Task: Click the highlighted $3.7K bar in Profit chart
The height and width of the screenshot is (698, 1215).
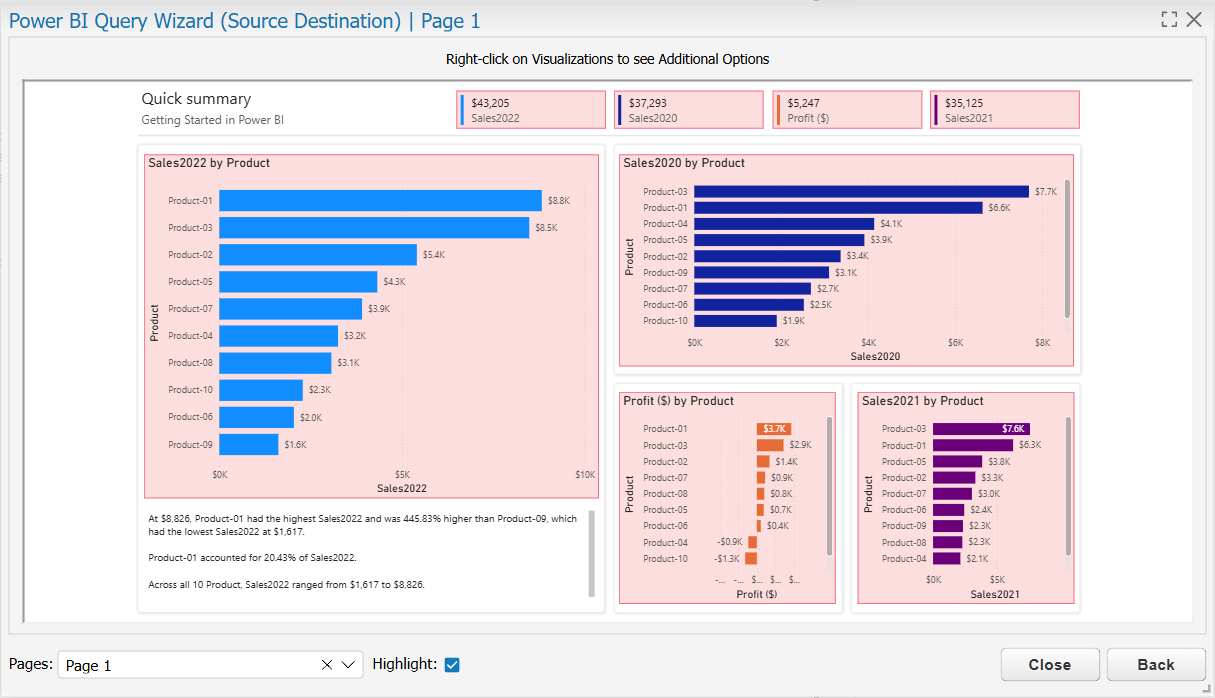Action: coord(773,429)
